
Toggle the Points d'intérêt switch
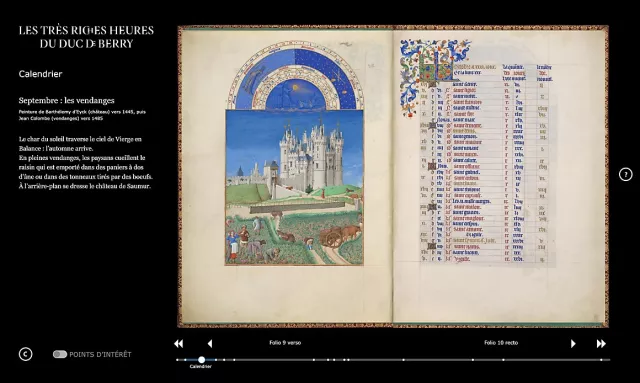pyautogui.click(x=60, y=354)
